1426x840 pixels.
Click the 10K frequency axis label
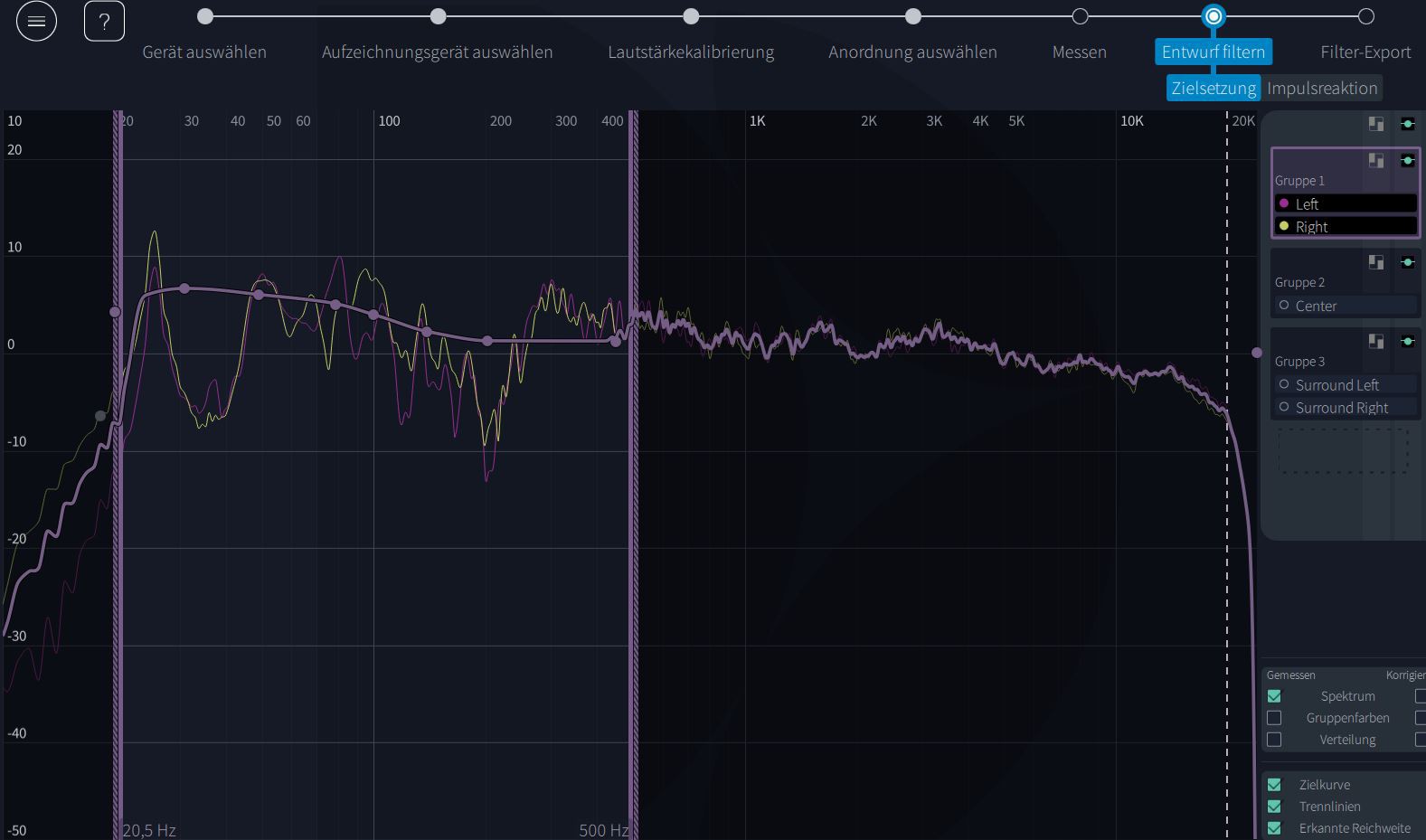(1132, 121)
